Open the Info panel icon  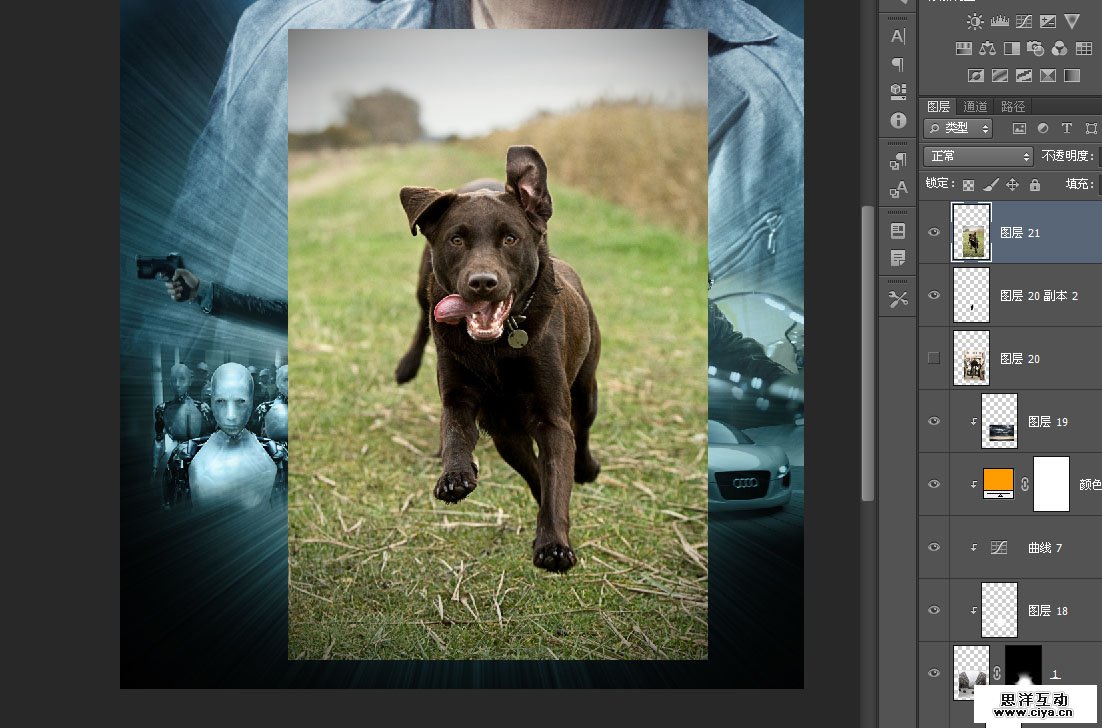(x=898, y=120)
